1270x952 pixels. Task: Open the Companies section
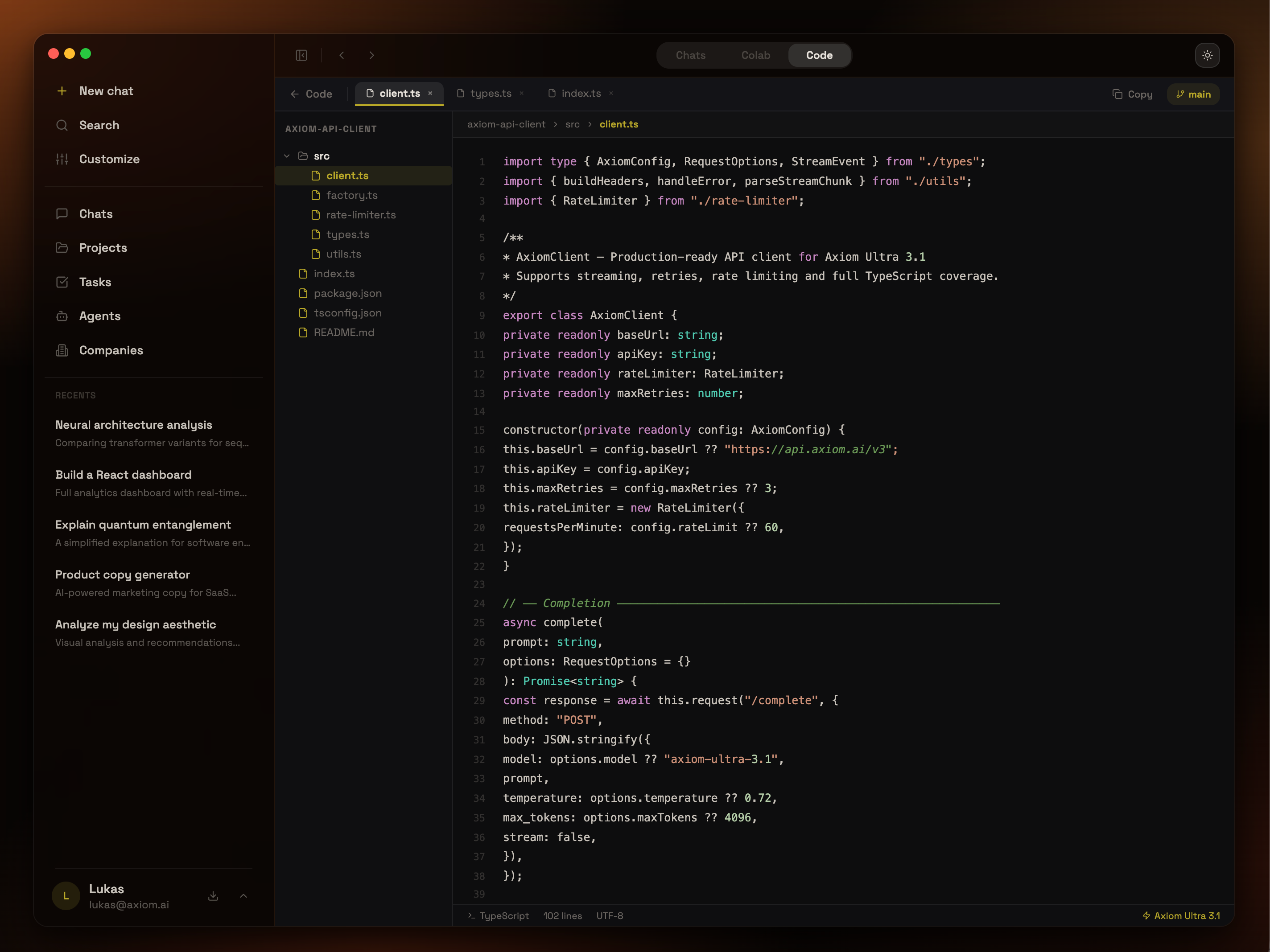click(111, 350)
